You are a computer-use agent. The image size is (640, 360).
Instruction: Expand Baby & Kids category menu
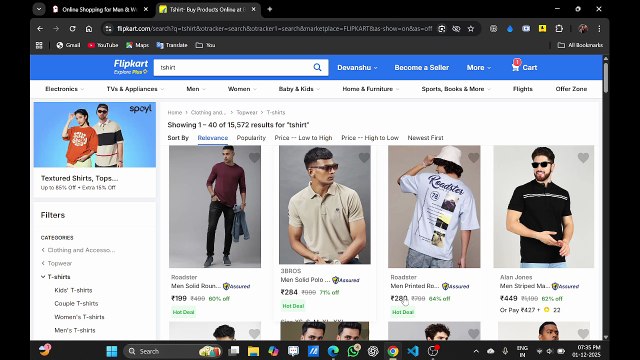299,89
